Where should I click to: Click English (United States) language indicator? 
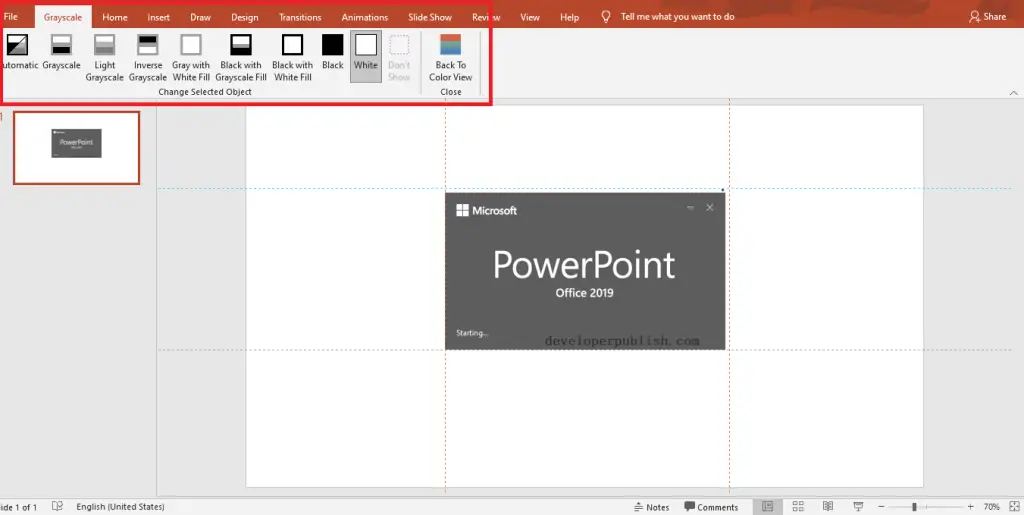[120, 507]
